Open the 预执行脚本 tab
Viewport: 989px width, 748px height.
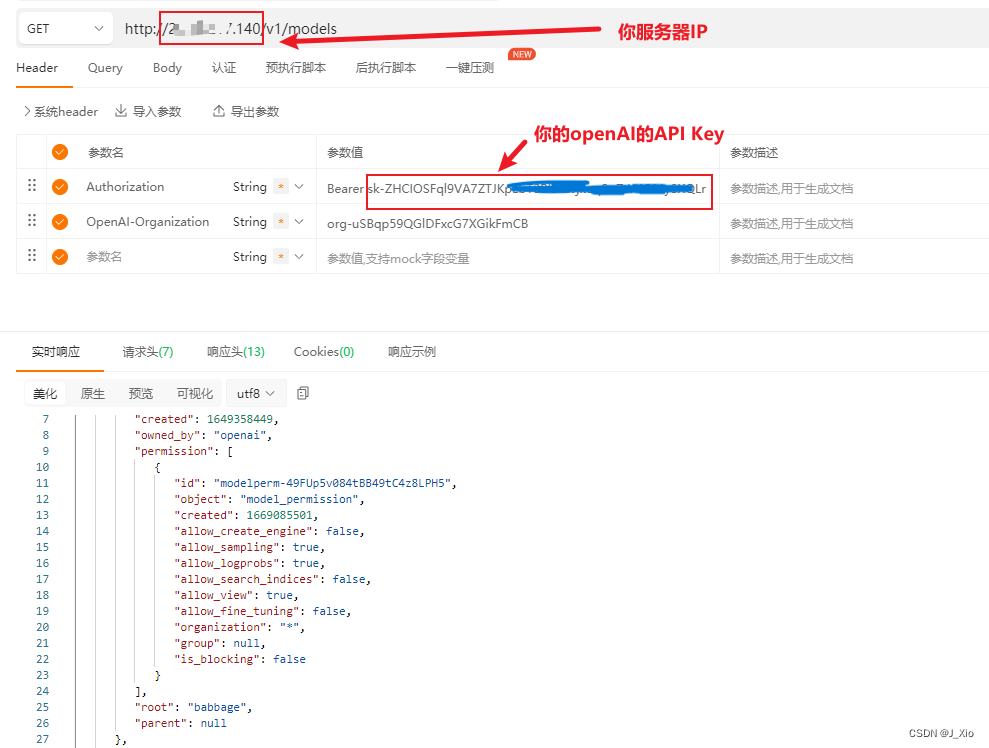pos(296,67)
